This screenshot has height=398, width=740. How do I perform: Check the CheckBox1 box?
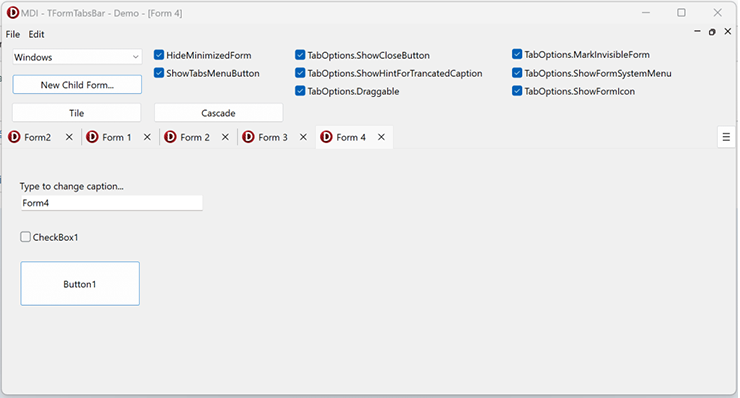pyautogui.click(x=25, y=237)
